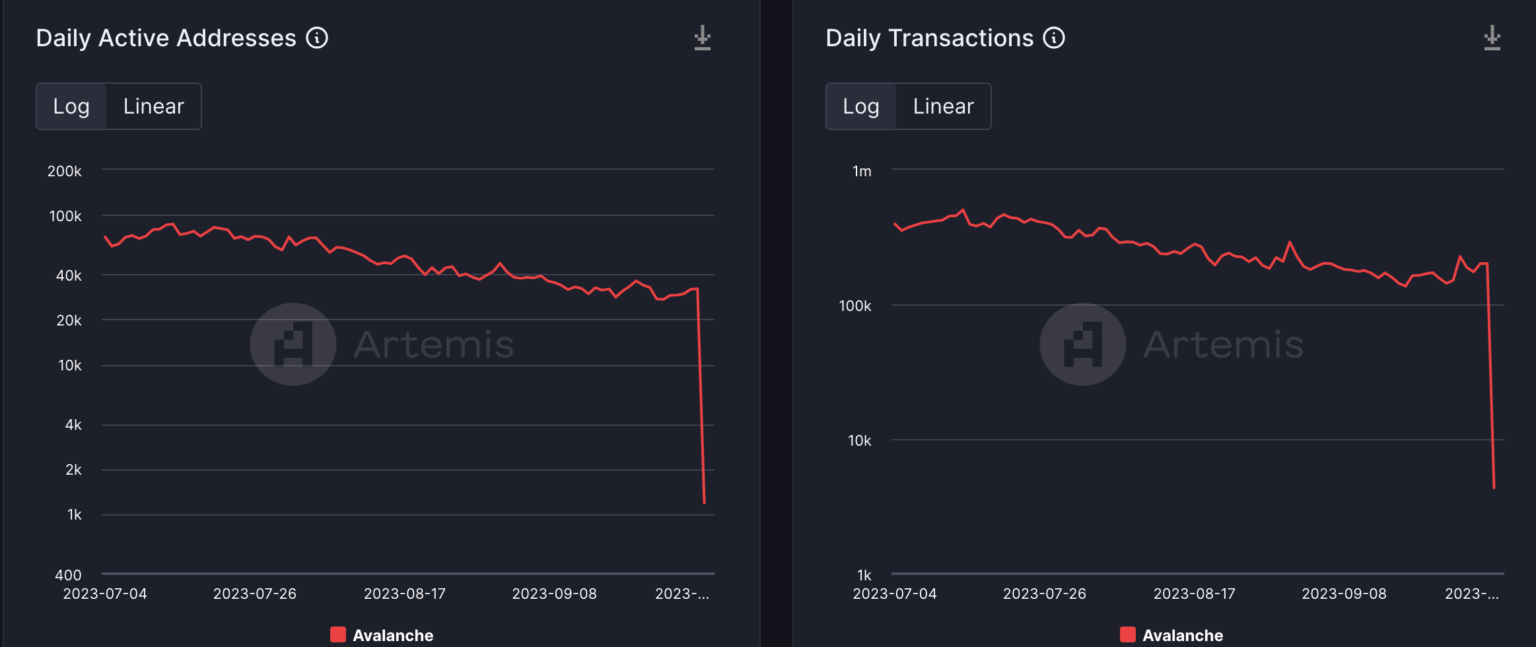Toggle red Avalanche legend swatch under addresses chart
The image size is (1536, 647).
[338, 635]
